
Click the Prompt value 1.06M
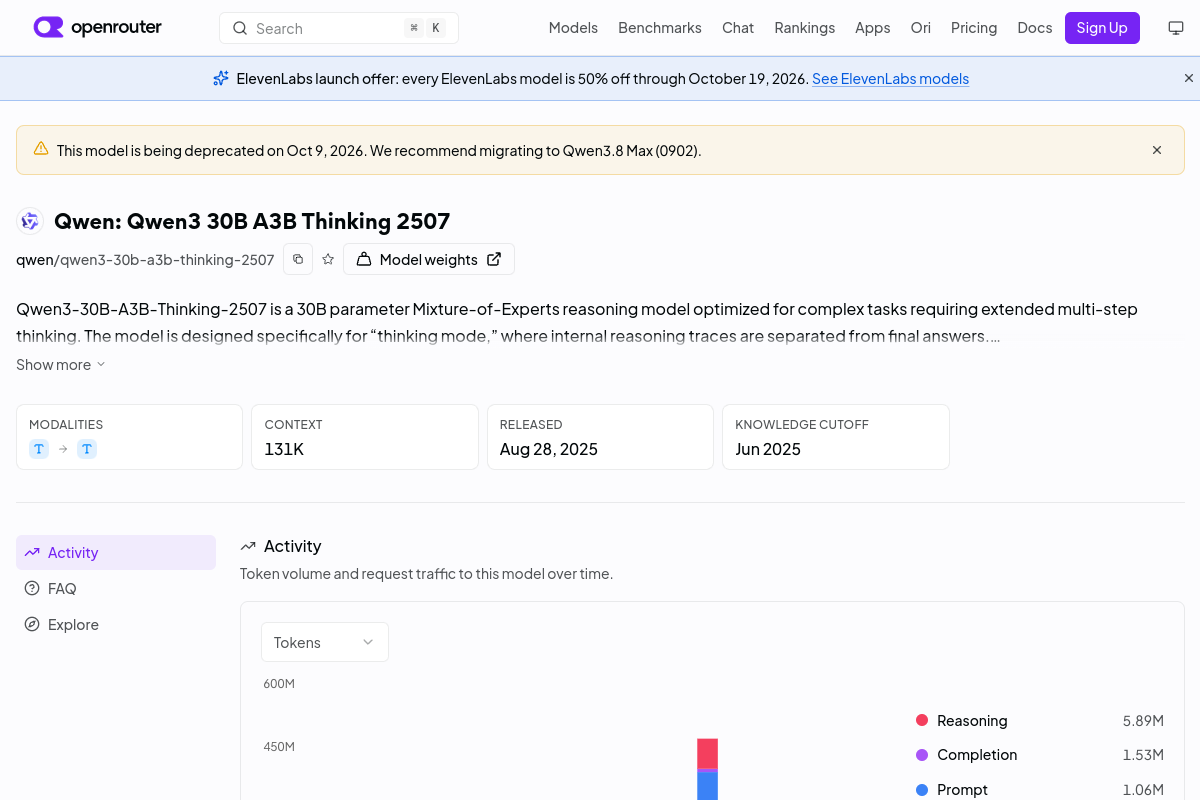tap(1143, 790)
